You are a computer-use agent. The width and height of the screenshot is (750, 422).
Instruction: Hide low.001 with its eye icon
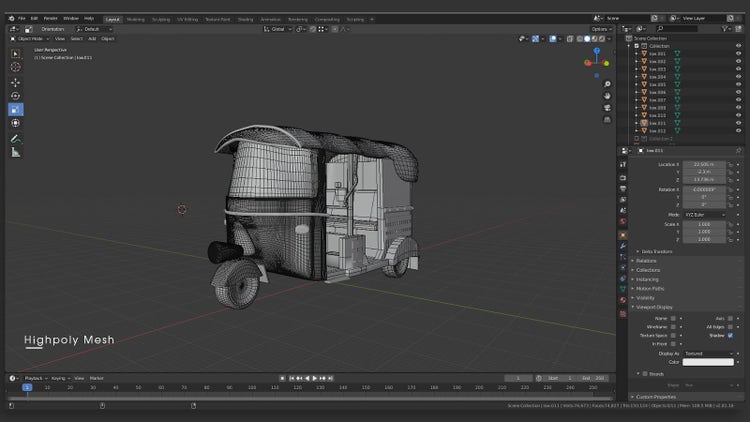coord(739,54)
